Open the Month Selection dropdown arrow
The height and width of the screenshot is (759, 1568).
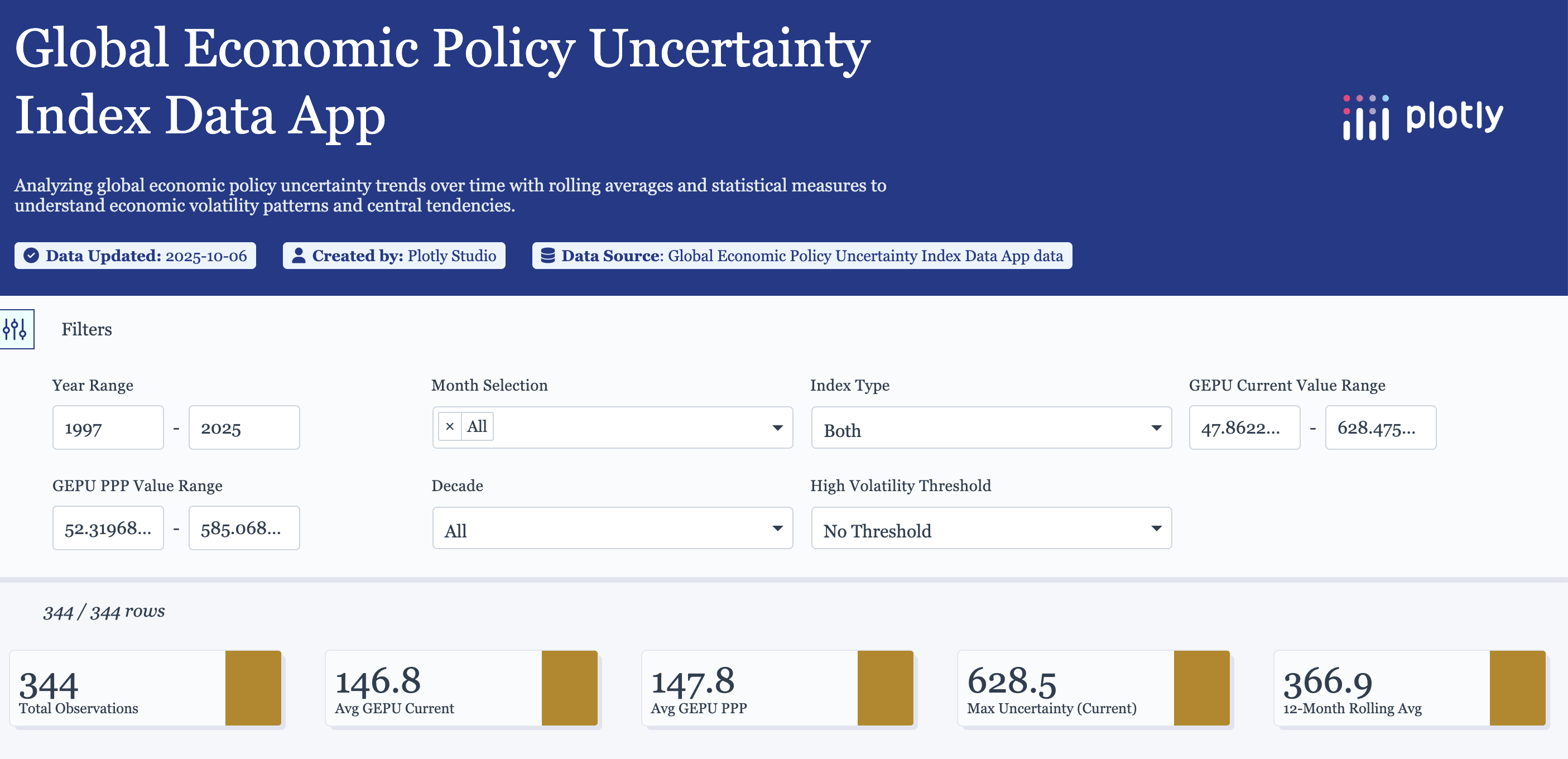point(777,428)
